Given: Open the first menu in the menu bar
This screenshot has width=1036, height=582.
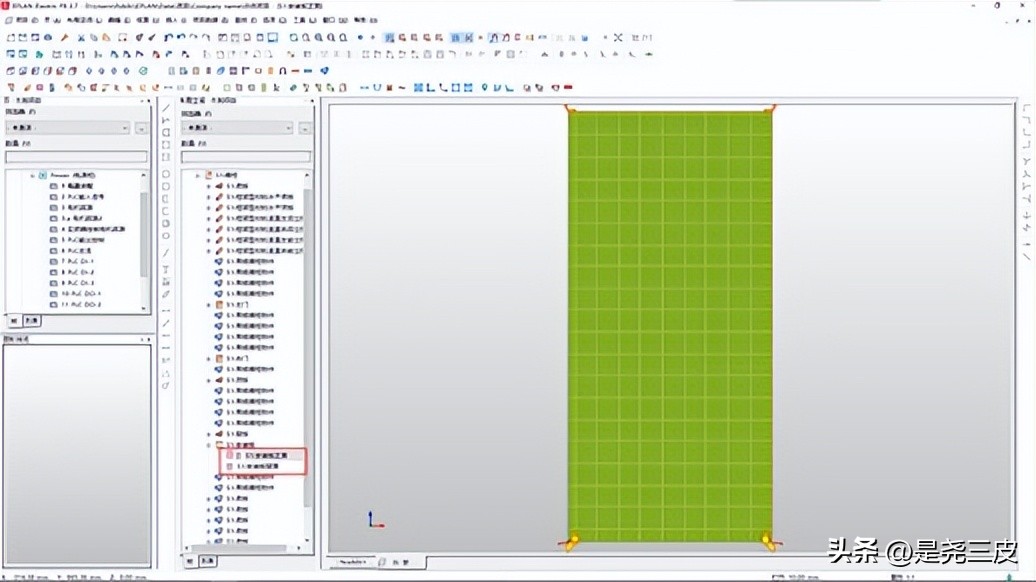Looking at the screenshot, I should [x=16, y=19].
